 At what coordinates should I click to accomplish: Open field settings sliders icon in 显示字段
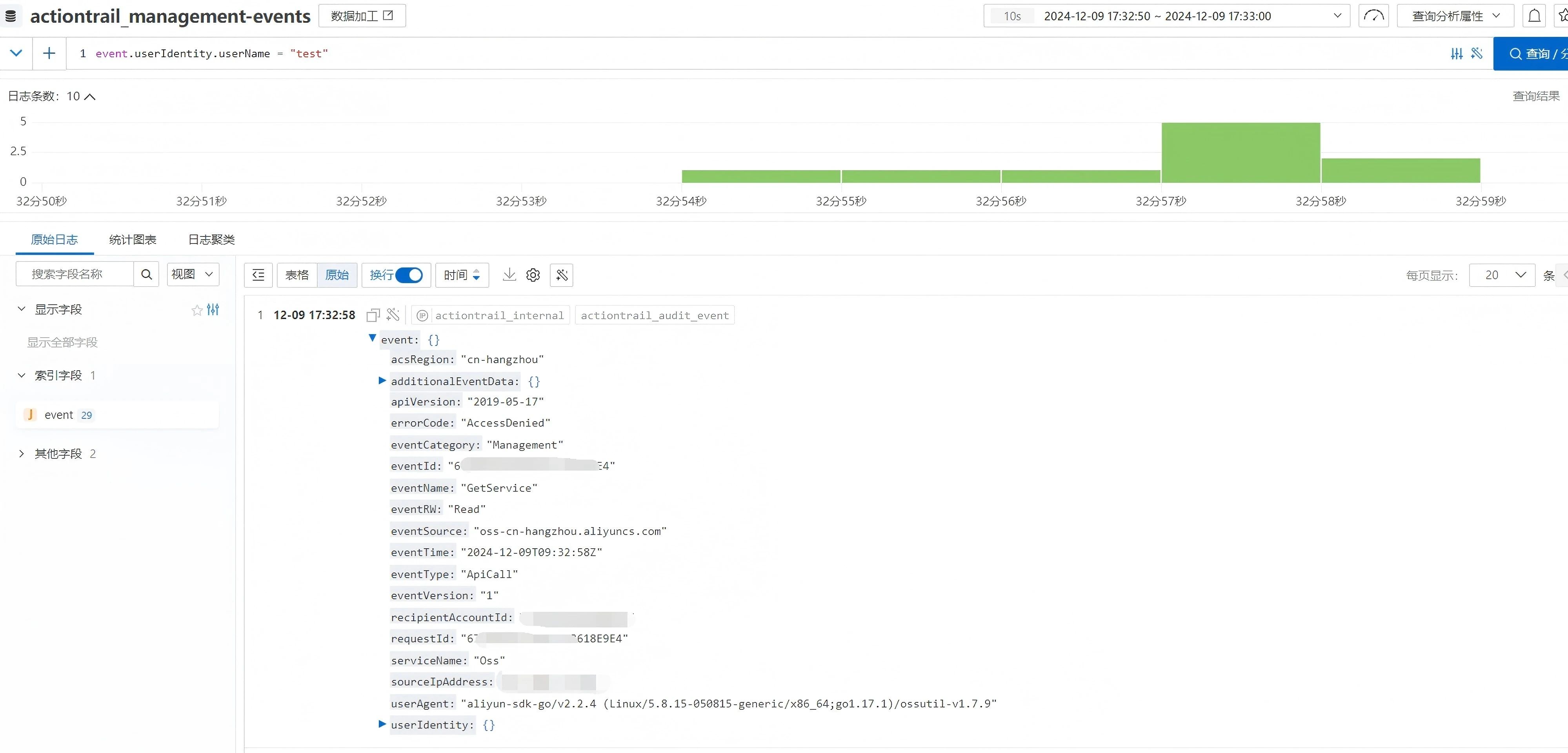pyautogui.click(x=213, y=310)
